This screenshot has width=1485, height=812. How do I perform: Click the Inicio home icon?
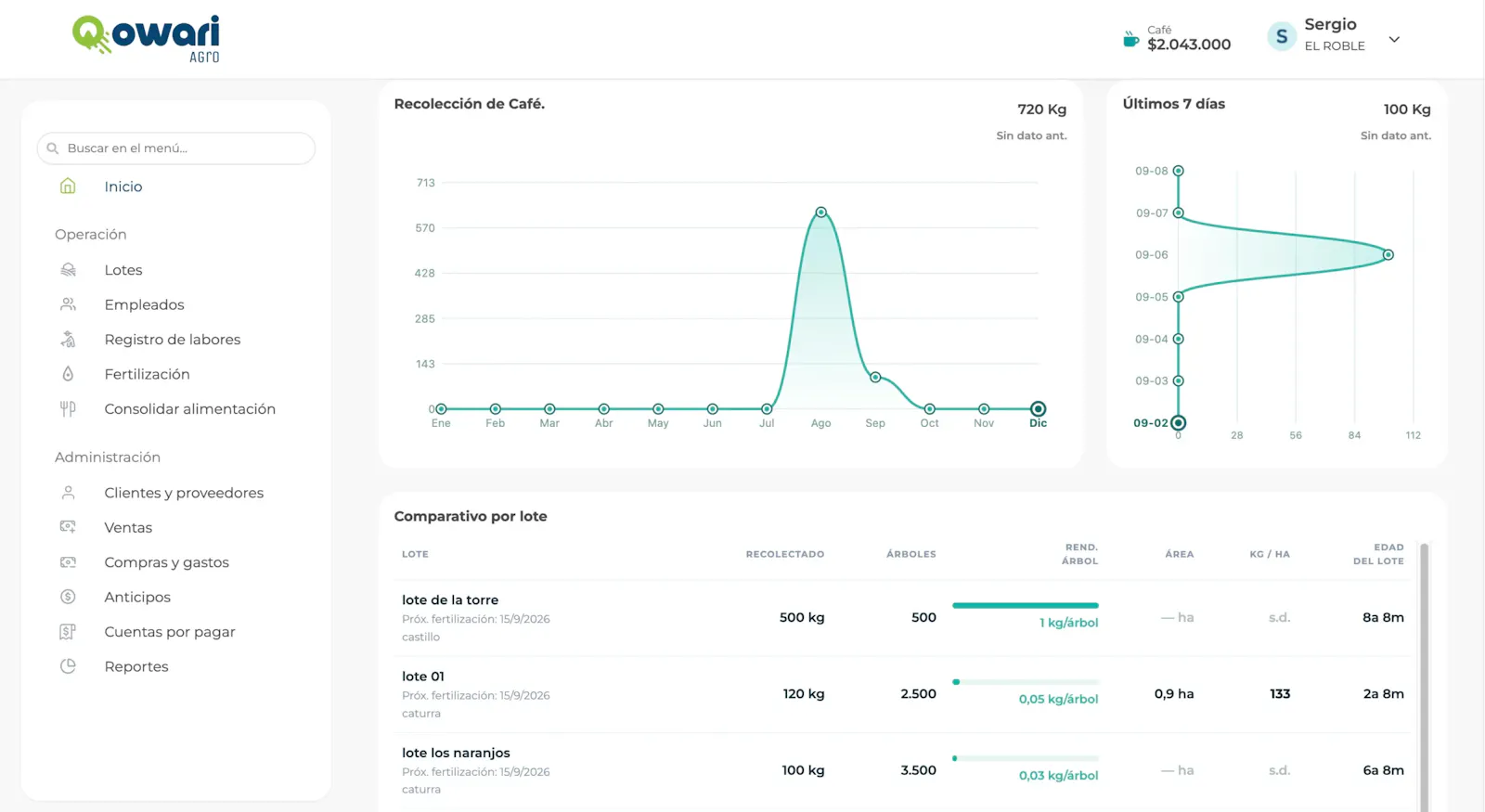[68, 187]
